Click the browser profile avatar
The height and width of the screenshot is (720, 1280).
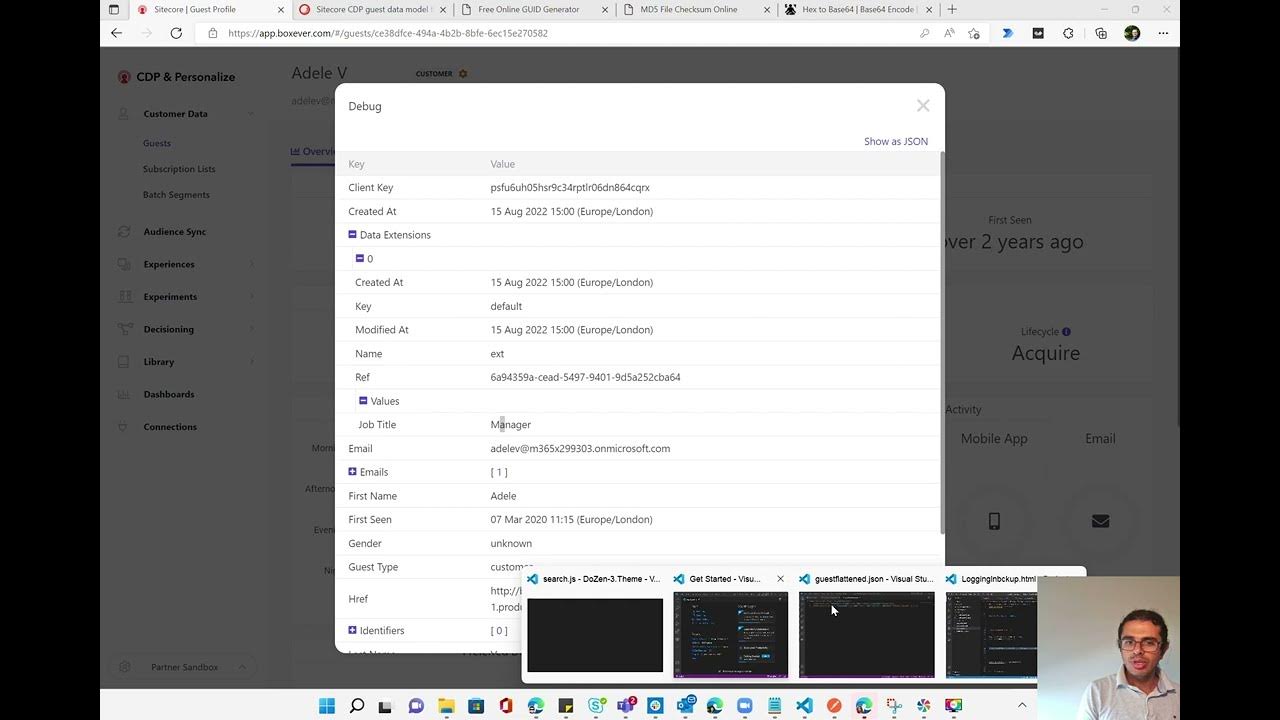point(1132,33)
